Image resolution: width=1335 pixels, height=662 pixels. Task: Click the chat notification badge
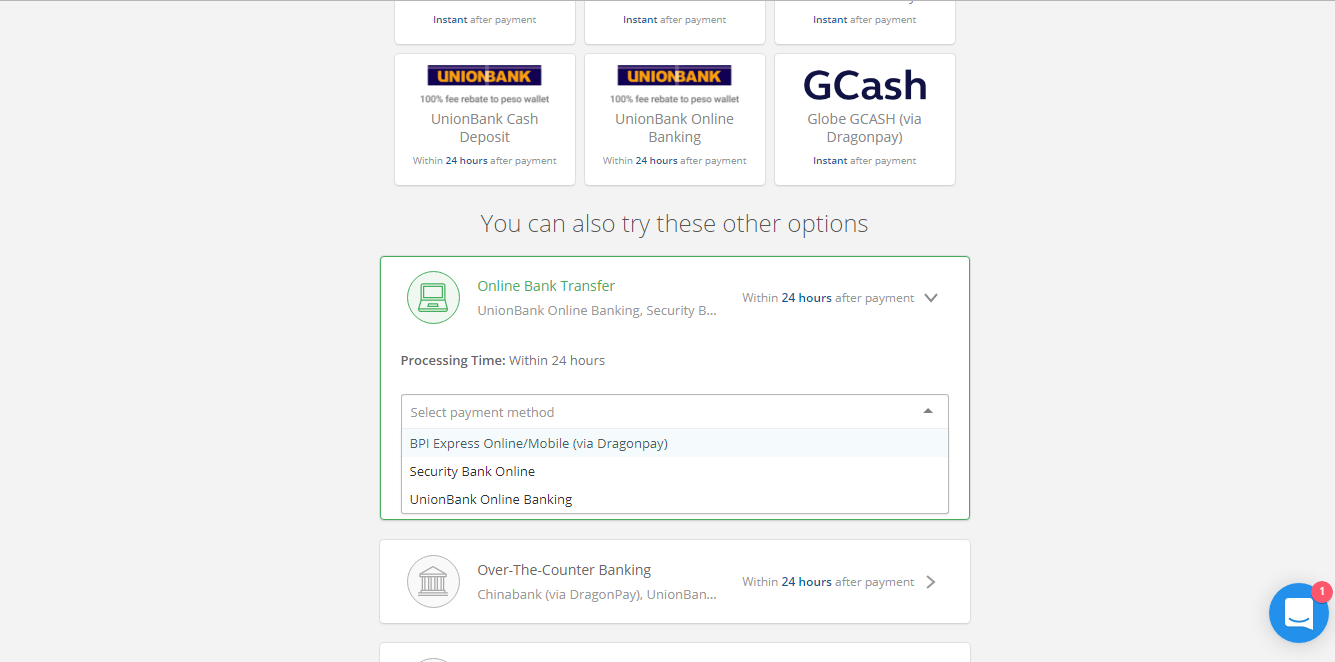point(1321,592)
